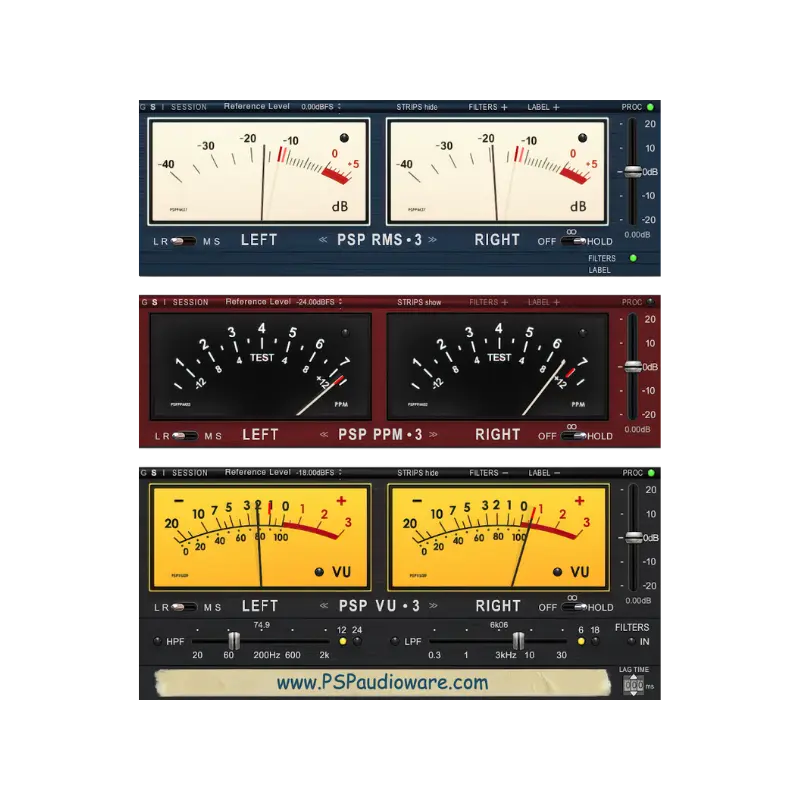Reset overload LED on VU right meter
The height and width of the screenshot is (800, 800).
[x=558, y=572]
